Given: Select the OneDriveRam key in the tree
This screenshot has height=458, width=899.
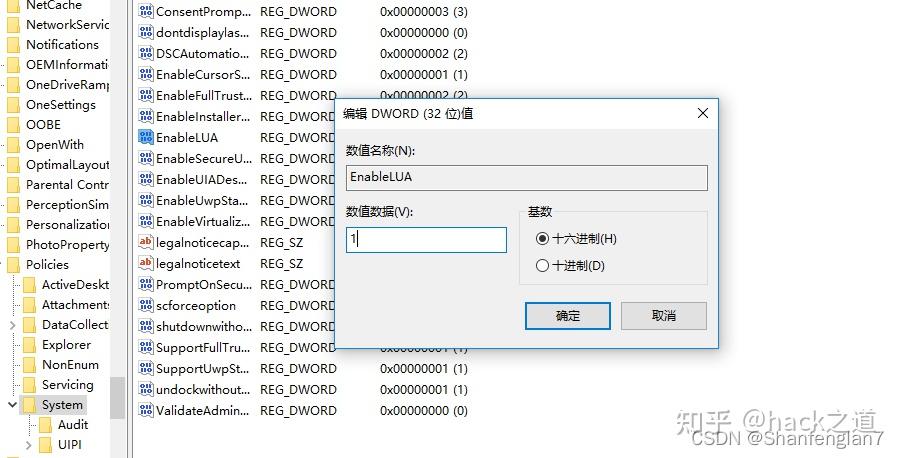Looking at the screenshot, I should [67, 85].
